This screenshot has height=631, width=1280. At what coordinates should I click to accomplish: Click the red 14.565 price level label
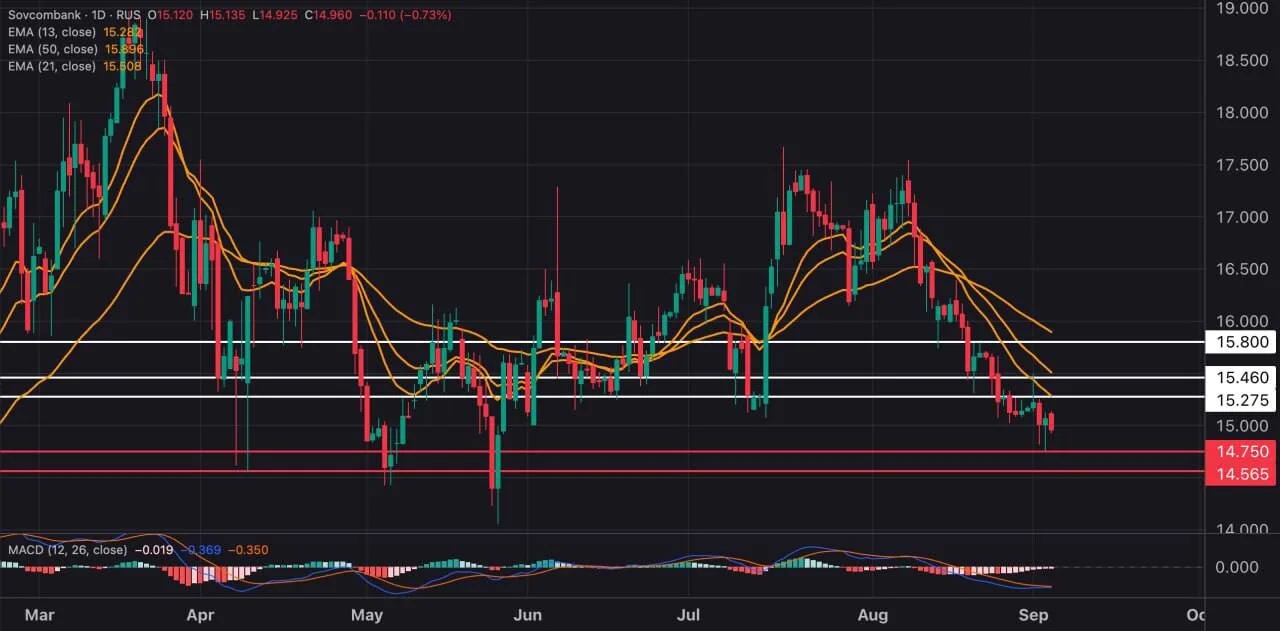point(1242,475)
